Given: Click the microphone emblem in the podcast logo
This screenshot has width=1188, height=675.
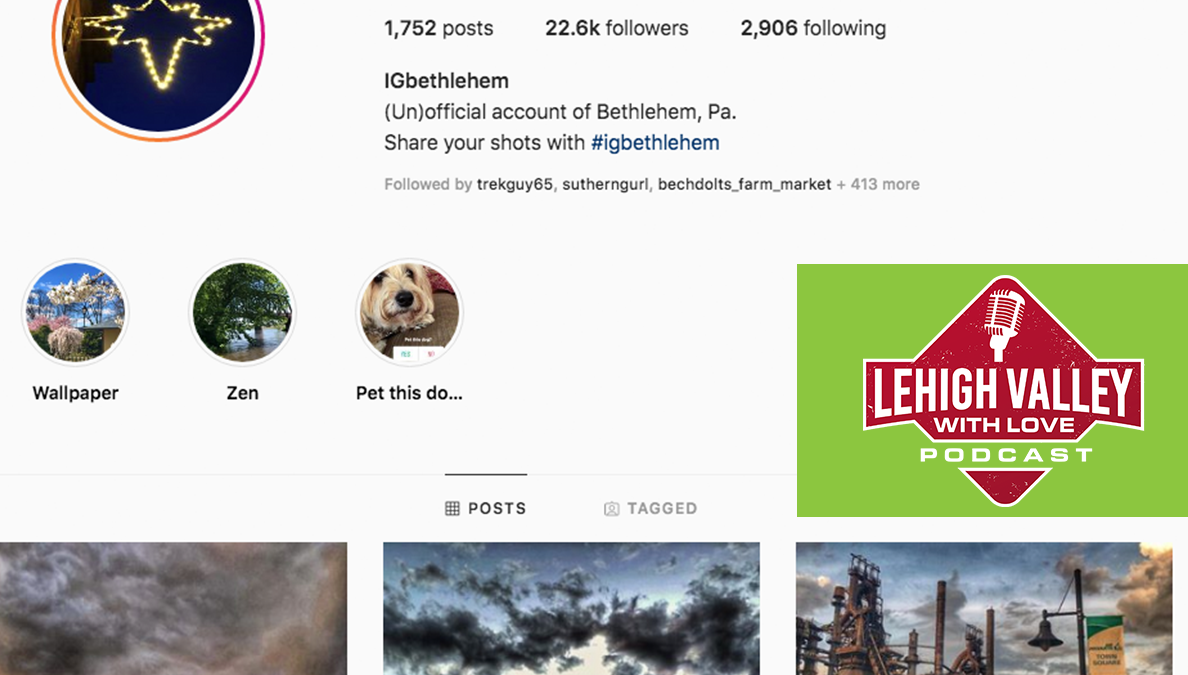Looking at the screenshot, I should click(1004, 324).
